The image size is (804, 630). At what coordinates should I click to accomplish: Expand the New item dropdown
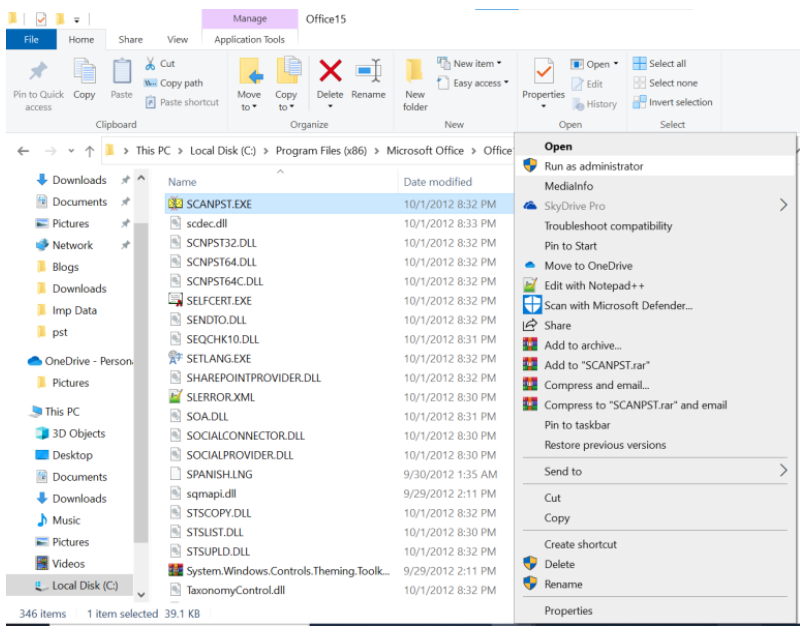499,64
